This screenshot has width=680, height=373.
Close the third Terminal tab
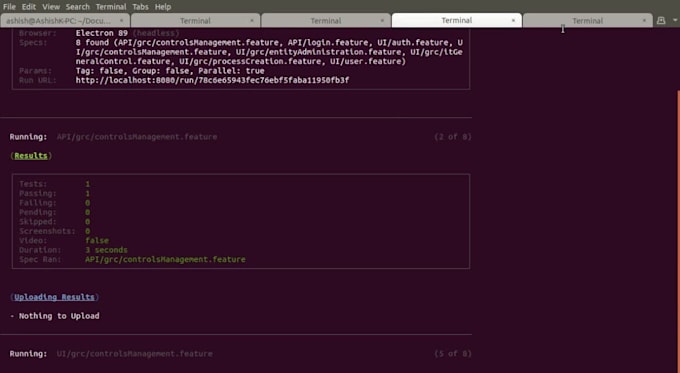pos(382,20)
